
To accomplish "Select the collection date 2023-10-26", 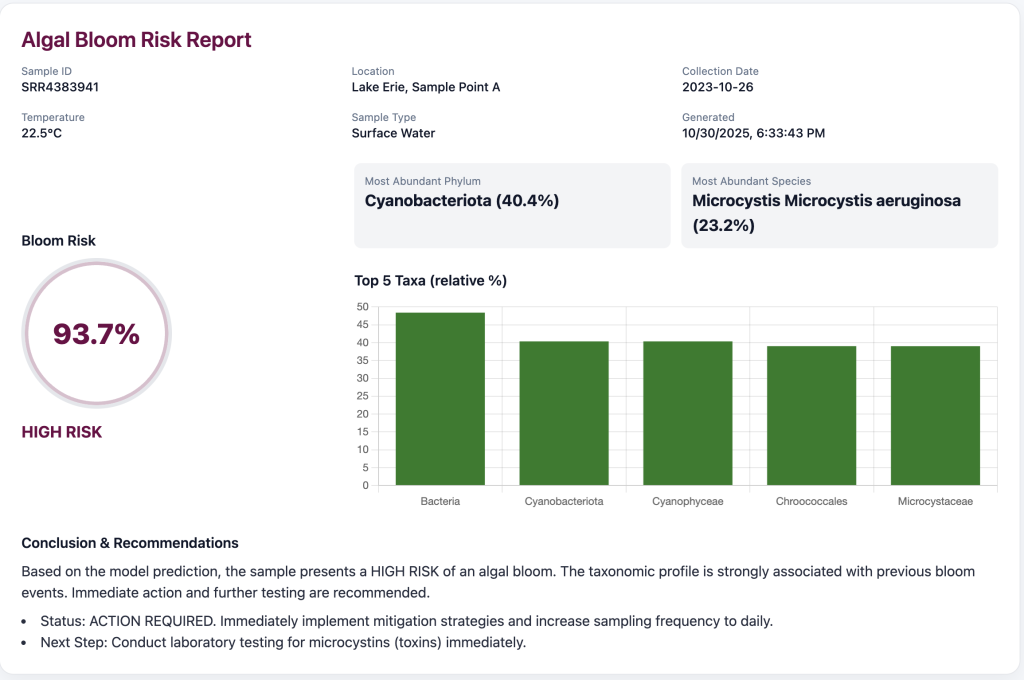I will pos(717,87).
